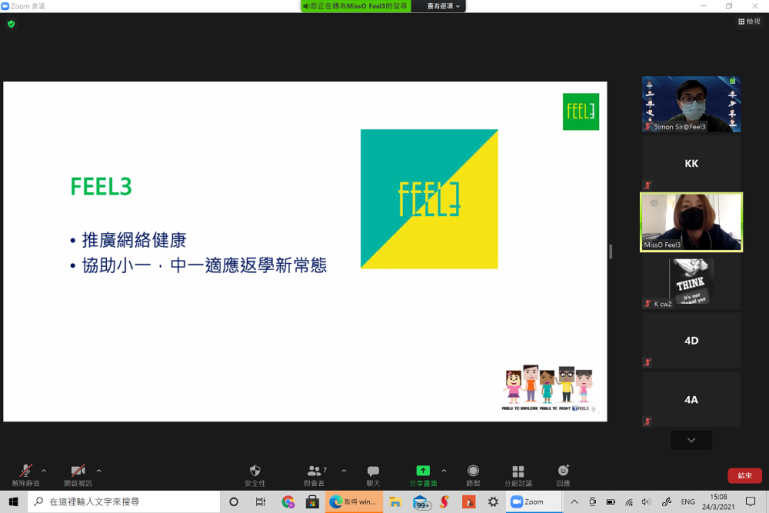Viewport: 769px width, 513px height.
Task: Switch input language ENG indicator
Action: click(x=688, y=502)
